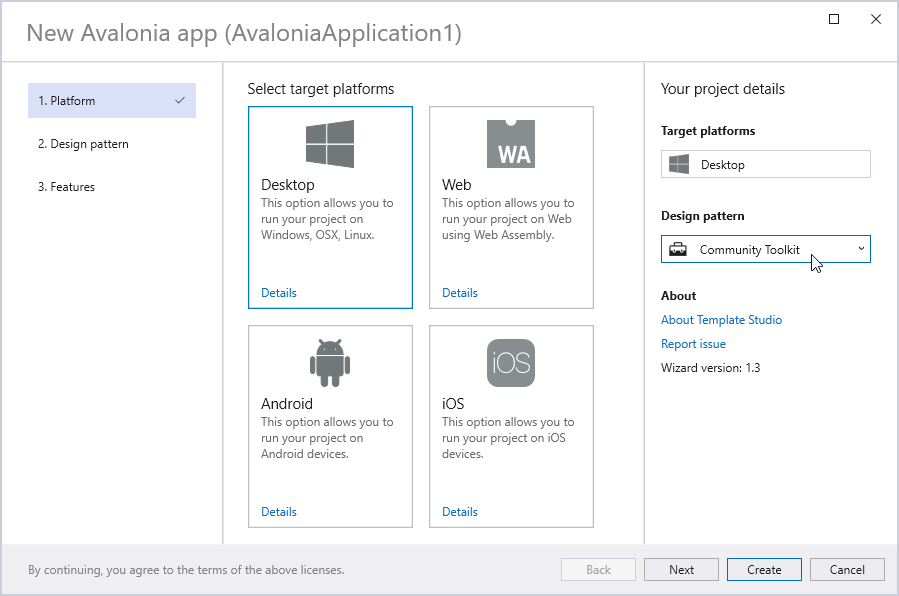
Task: Click the Your project details heading
Action: point(723,89)
